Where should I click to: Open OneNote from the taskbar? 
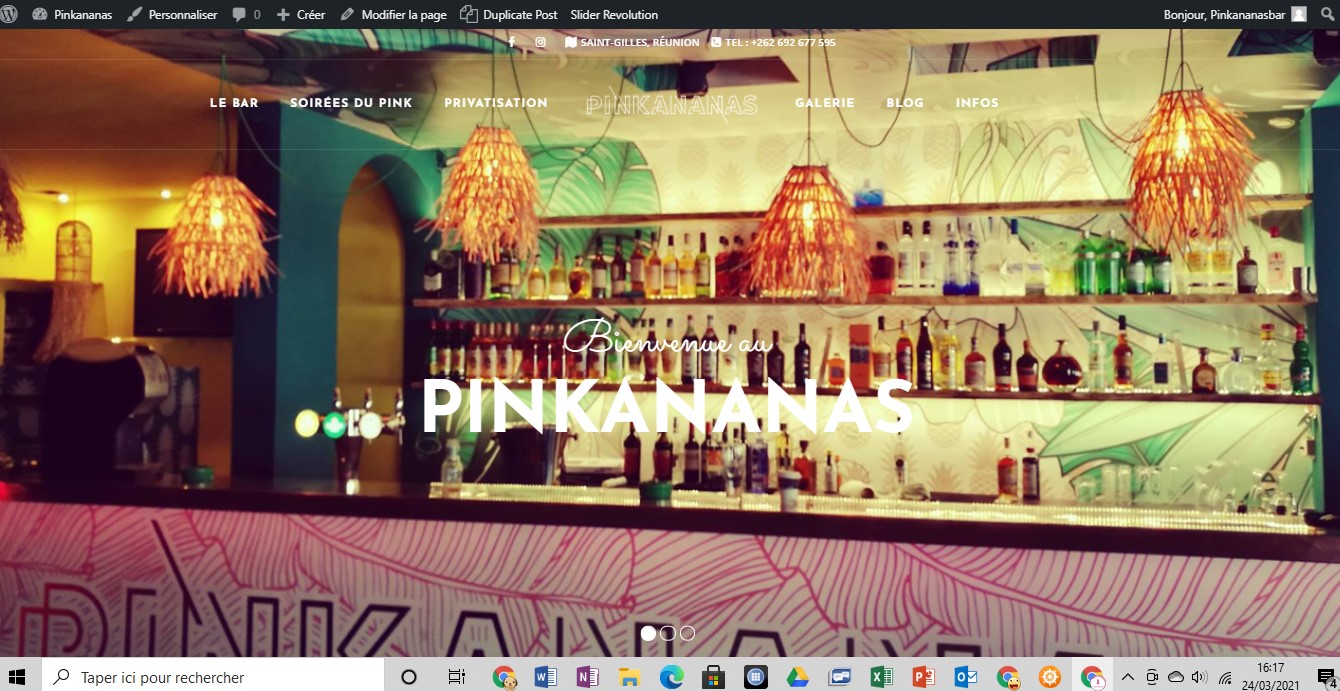pyautogui.click(x=588, y=677)
